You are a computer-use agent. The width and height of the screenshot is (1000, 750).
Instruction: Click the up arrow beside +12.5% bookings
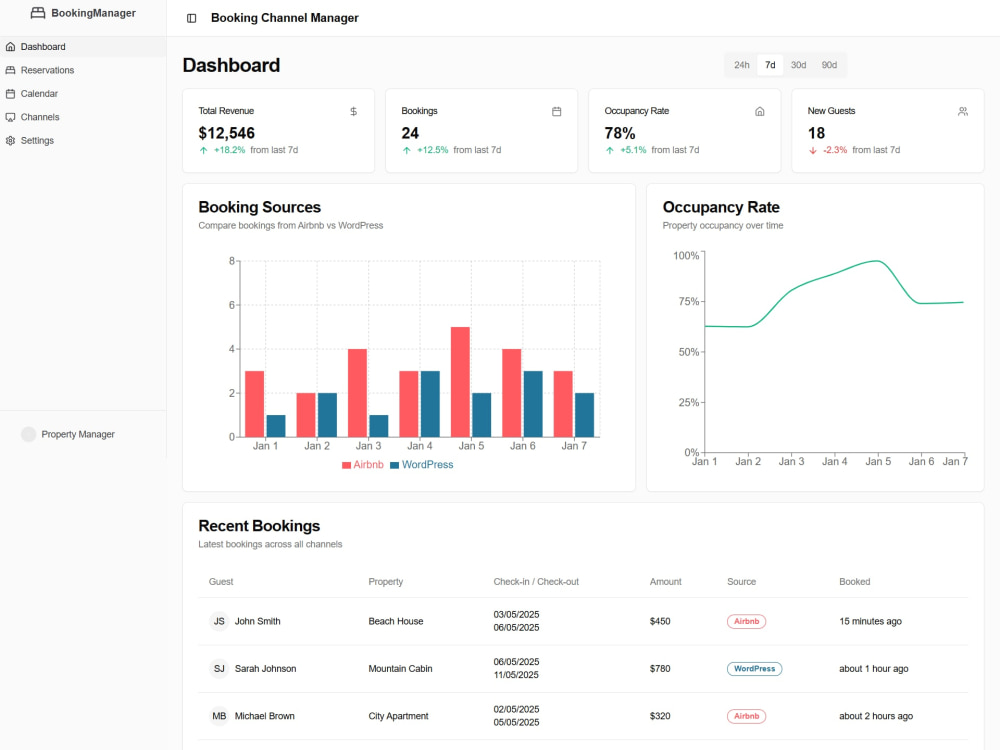pos(406,151)
